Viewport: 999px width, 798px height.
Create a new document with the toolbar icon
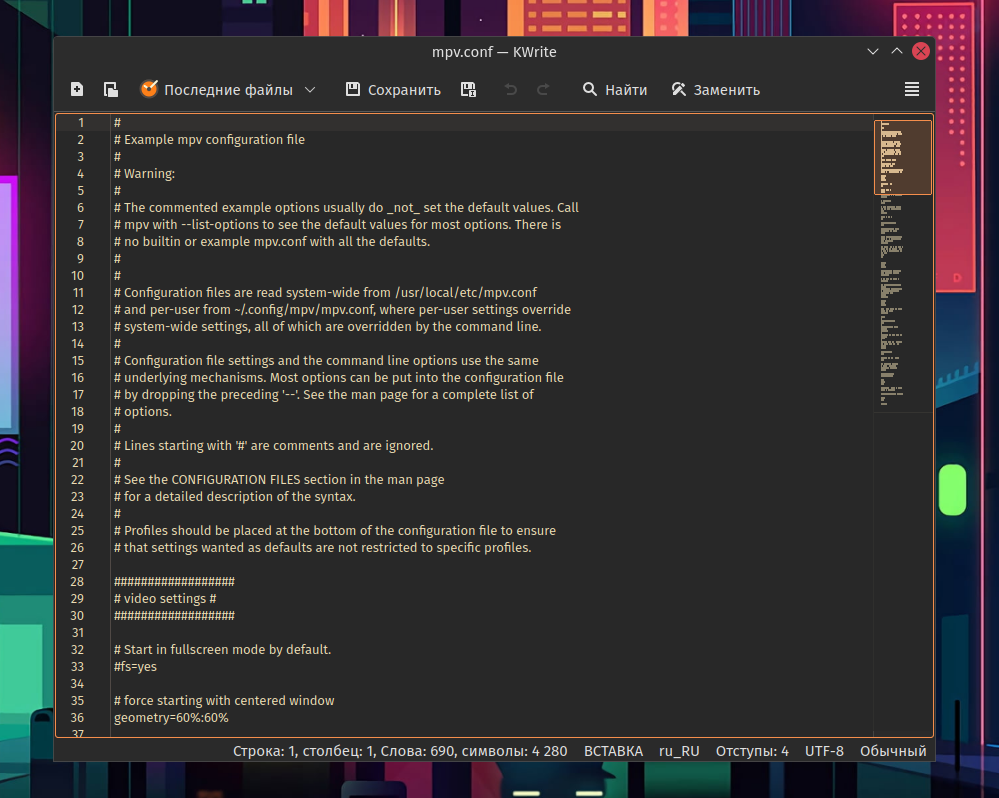click(x=76, y=90)
